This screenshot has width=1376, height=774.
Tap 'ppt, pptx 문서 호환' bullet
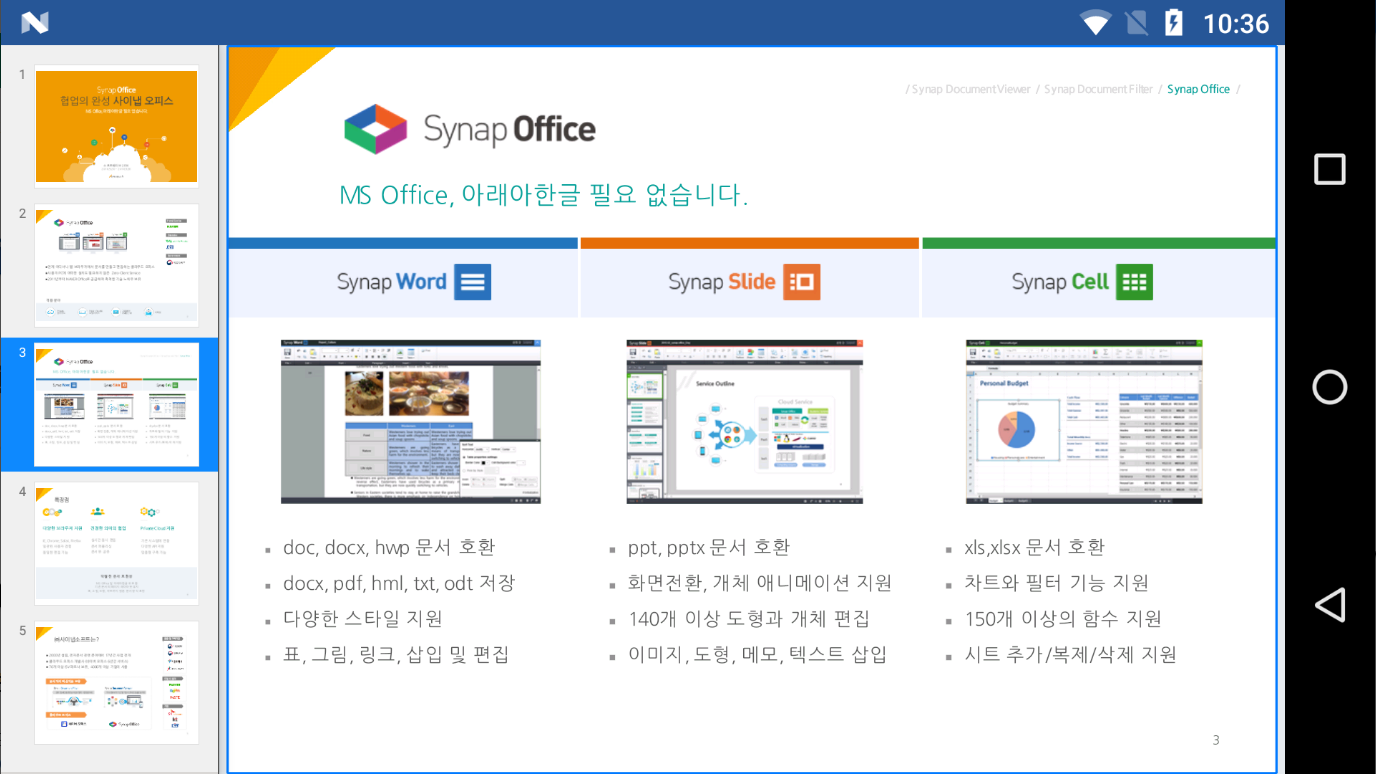[x=709, y=547]
